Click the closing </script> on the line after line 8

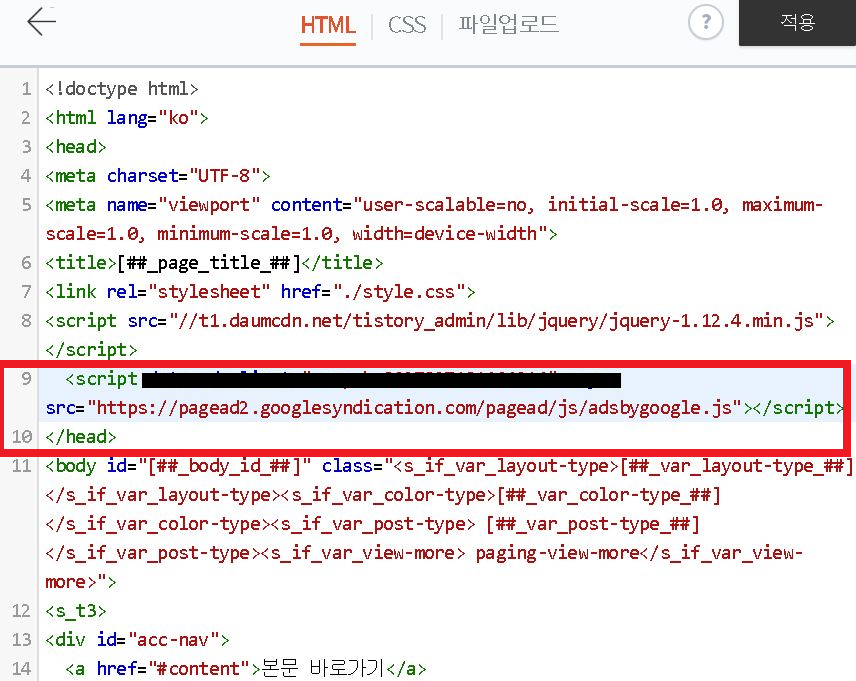[x=91, y=350]
